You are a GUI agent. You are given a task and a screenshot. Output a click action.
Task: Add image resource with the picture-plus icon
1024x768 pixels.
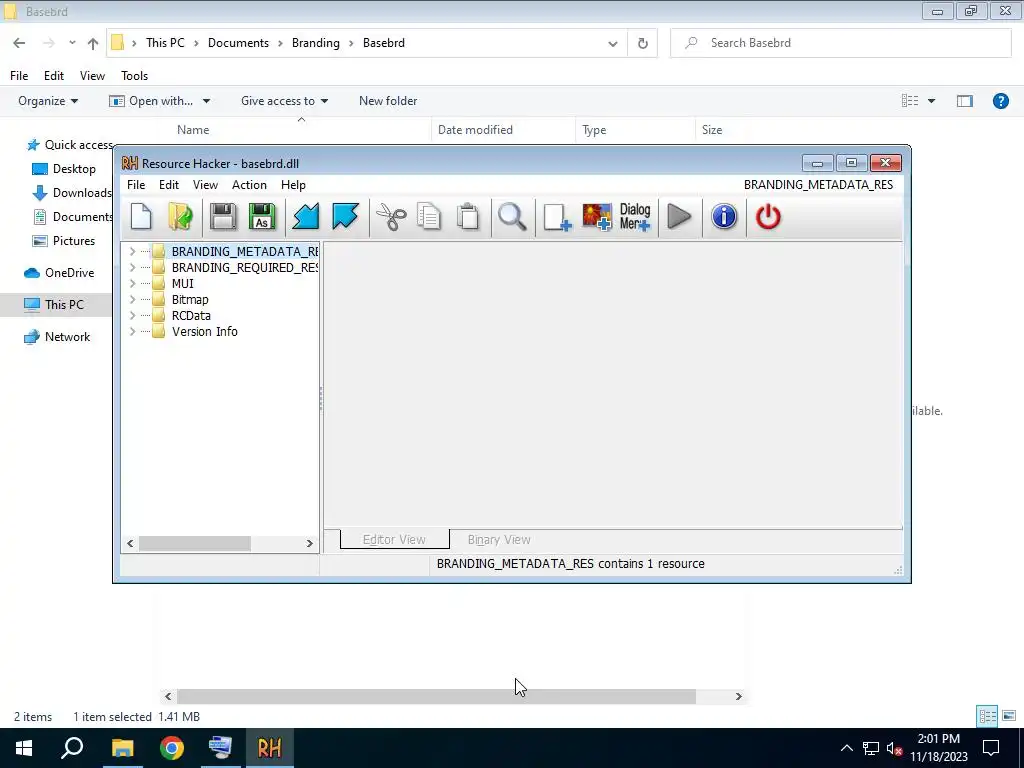coord(597,217)
